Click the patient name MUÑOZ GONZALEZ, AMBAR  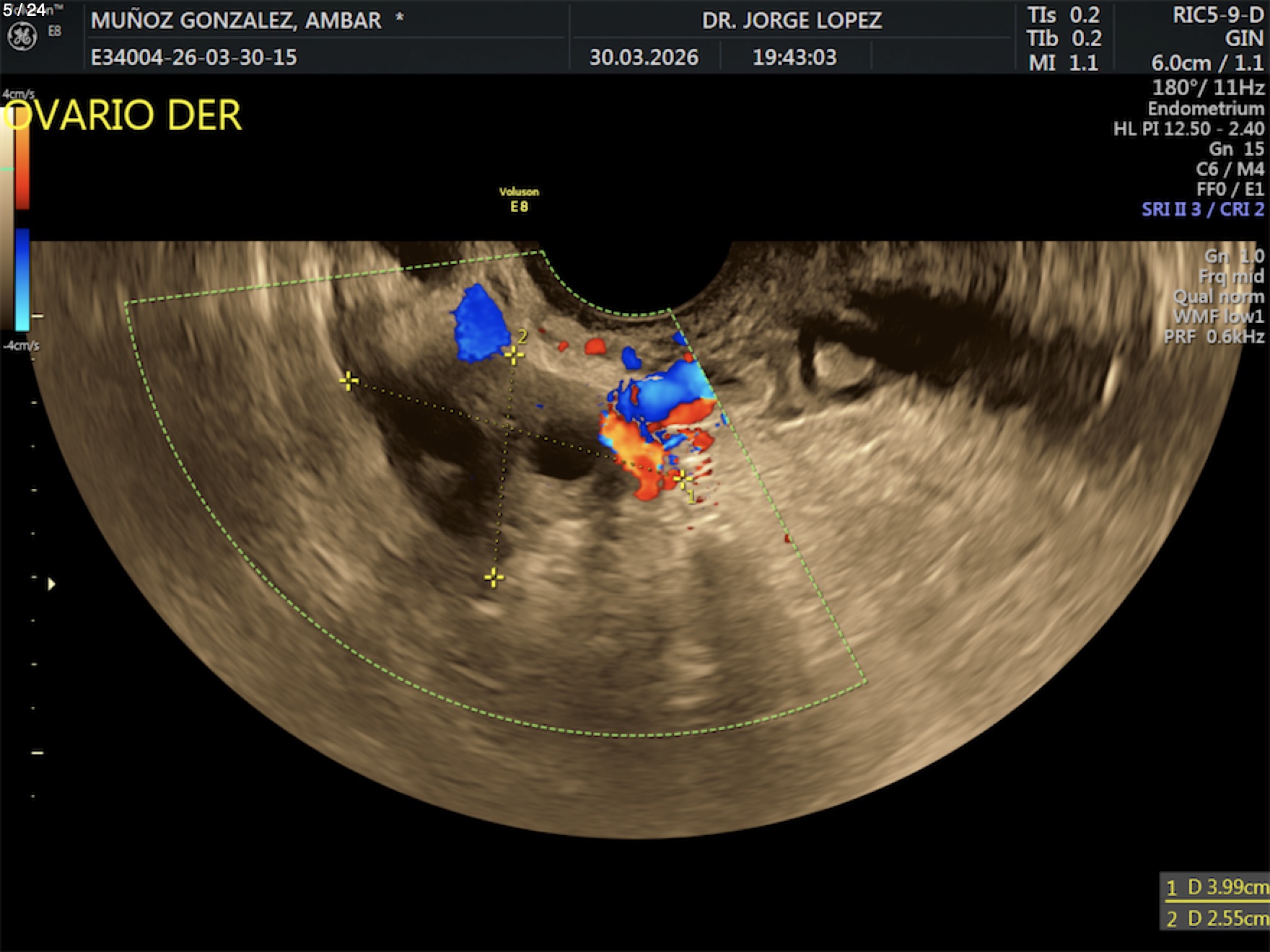[236, 20]
